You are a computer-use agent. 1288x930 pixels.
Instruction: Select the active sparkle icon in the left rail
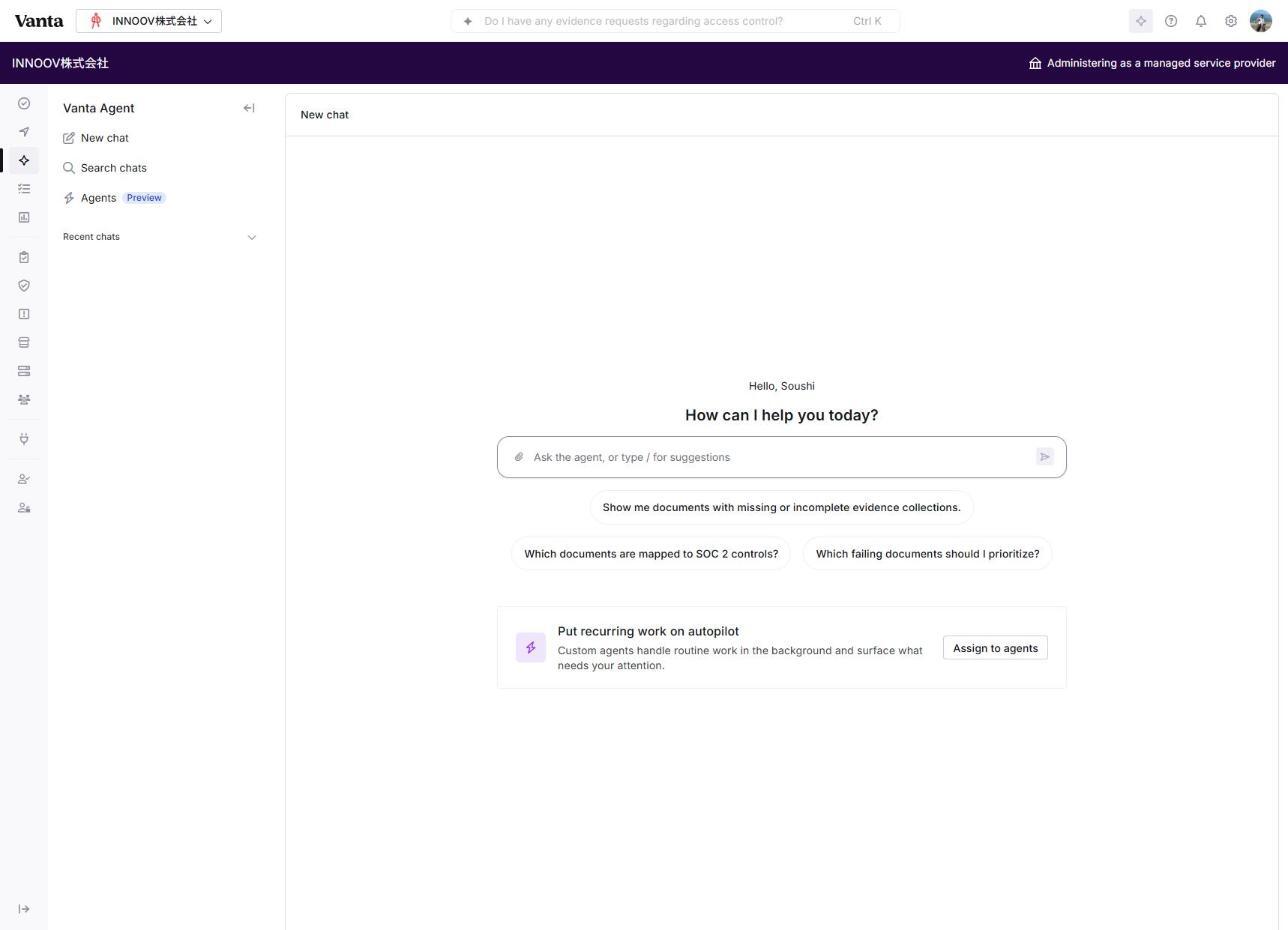coord(24,160)
